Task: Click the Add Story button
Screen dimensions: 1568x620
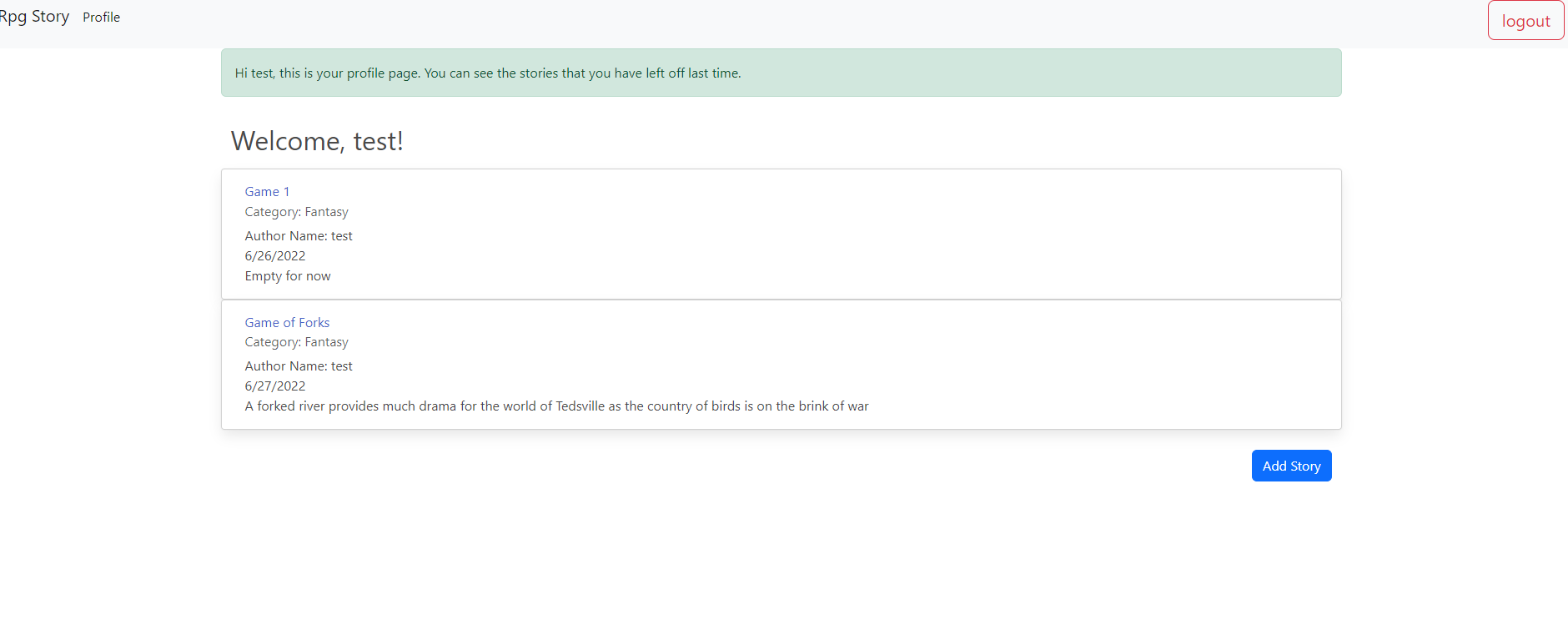Action: (x=1291, y=466)
